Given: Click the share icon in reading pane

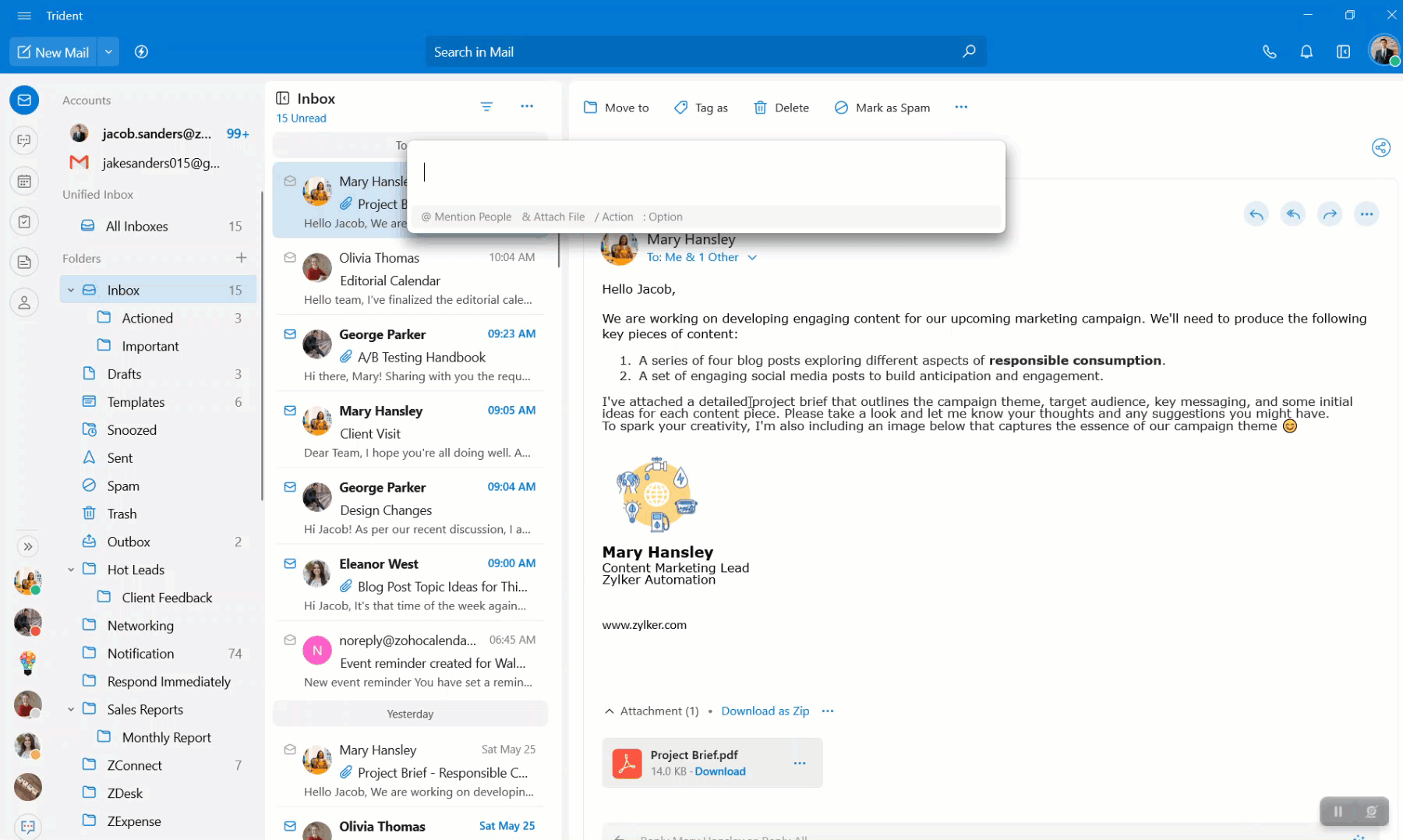Looking at the screenshot, I should (x=1380, y=148).
